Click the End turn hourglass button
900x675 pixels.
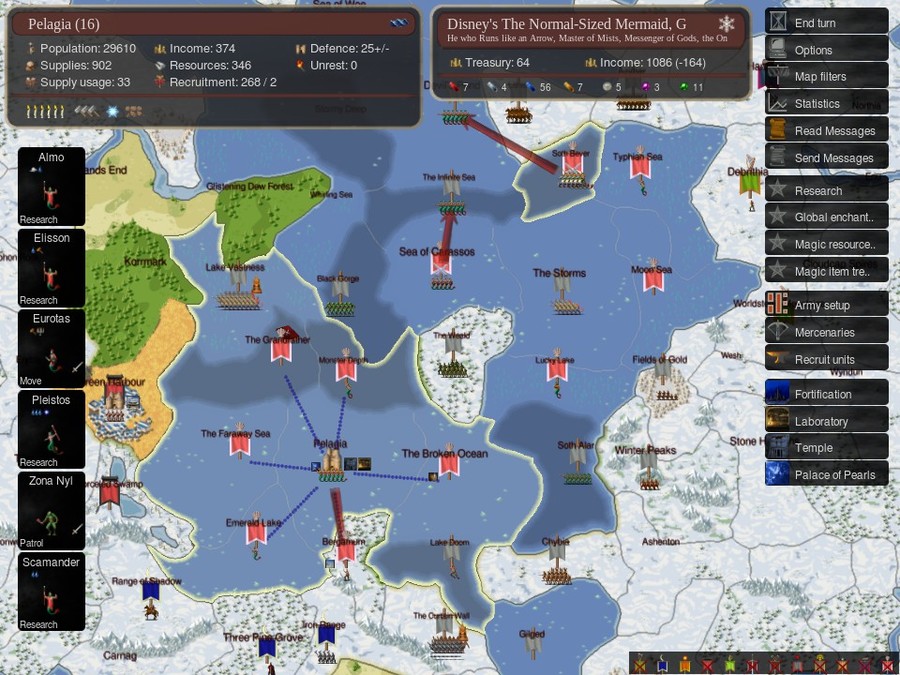[826, 22]
